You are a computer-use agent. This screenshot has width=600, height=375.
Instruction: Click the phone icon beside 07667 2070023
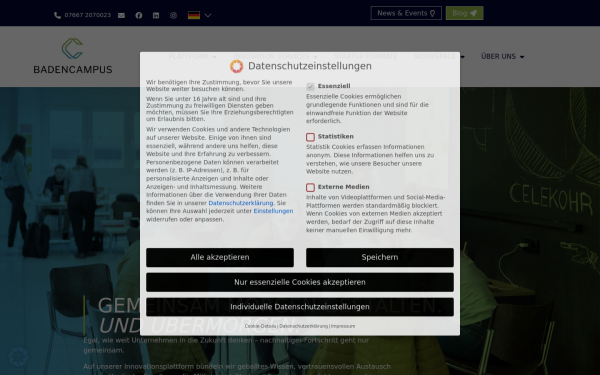tap(57, 15)
